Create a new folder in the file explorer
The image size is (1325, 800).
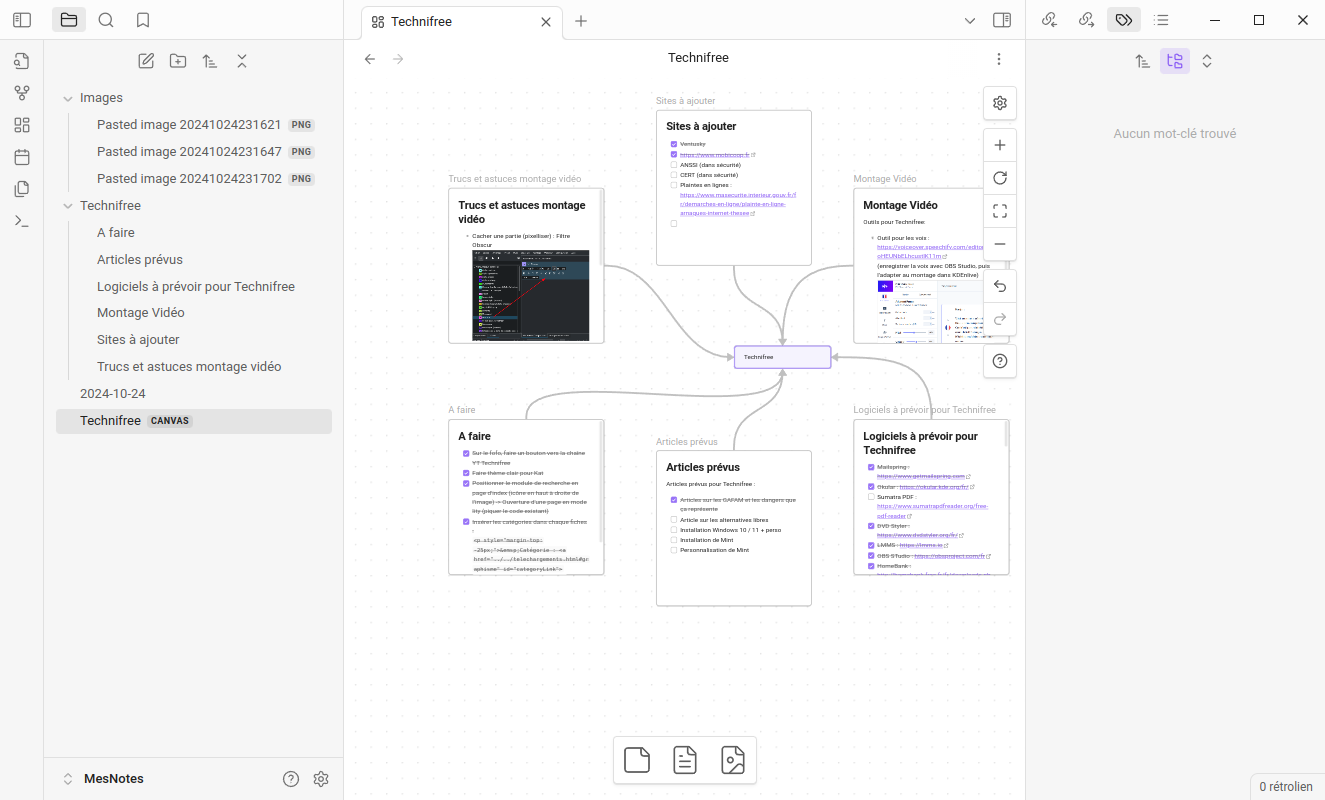(178, 61)
